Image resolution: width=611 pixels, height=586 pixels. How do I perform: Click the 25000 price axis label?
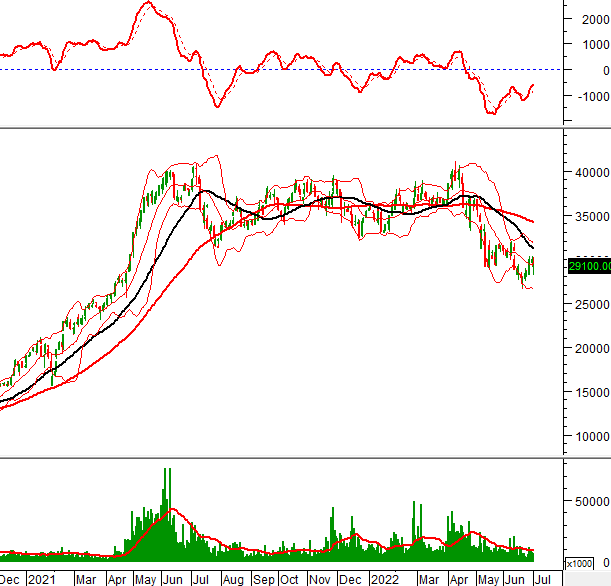coord(587,304)
